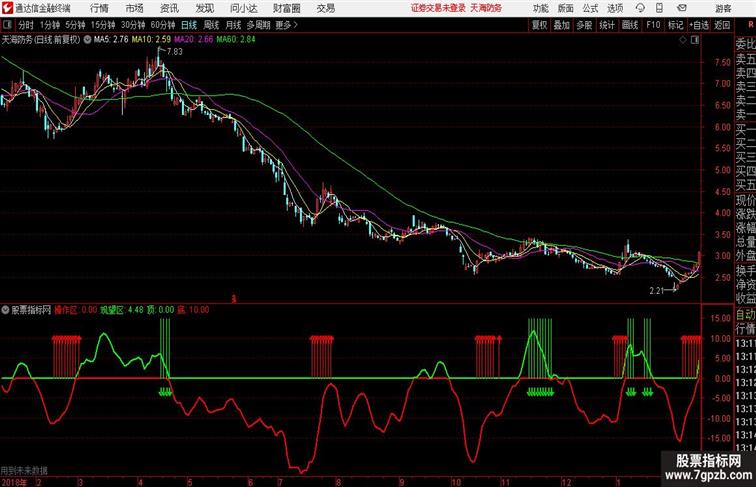756x487 pixels.
Task: Open the 问小达 menu
Action: click(244, 8)
